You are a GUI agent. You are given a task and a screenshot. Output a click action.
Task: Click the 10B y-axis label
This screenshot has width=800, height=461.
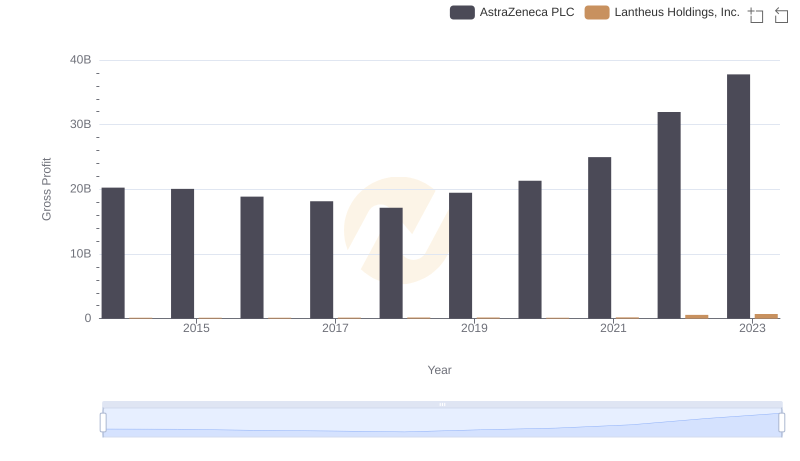81,254
